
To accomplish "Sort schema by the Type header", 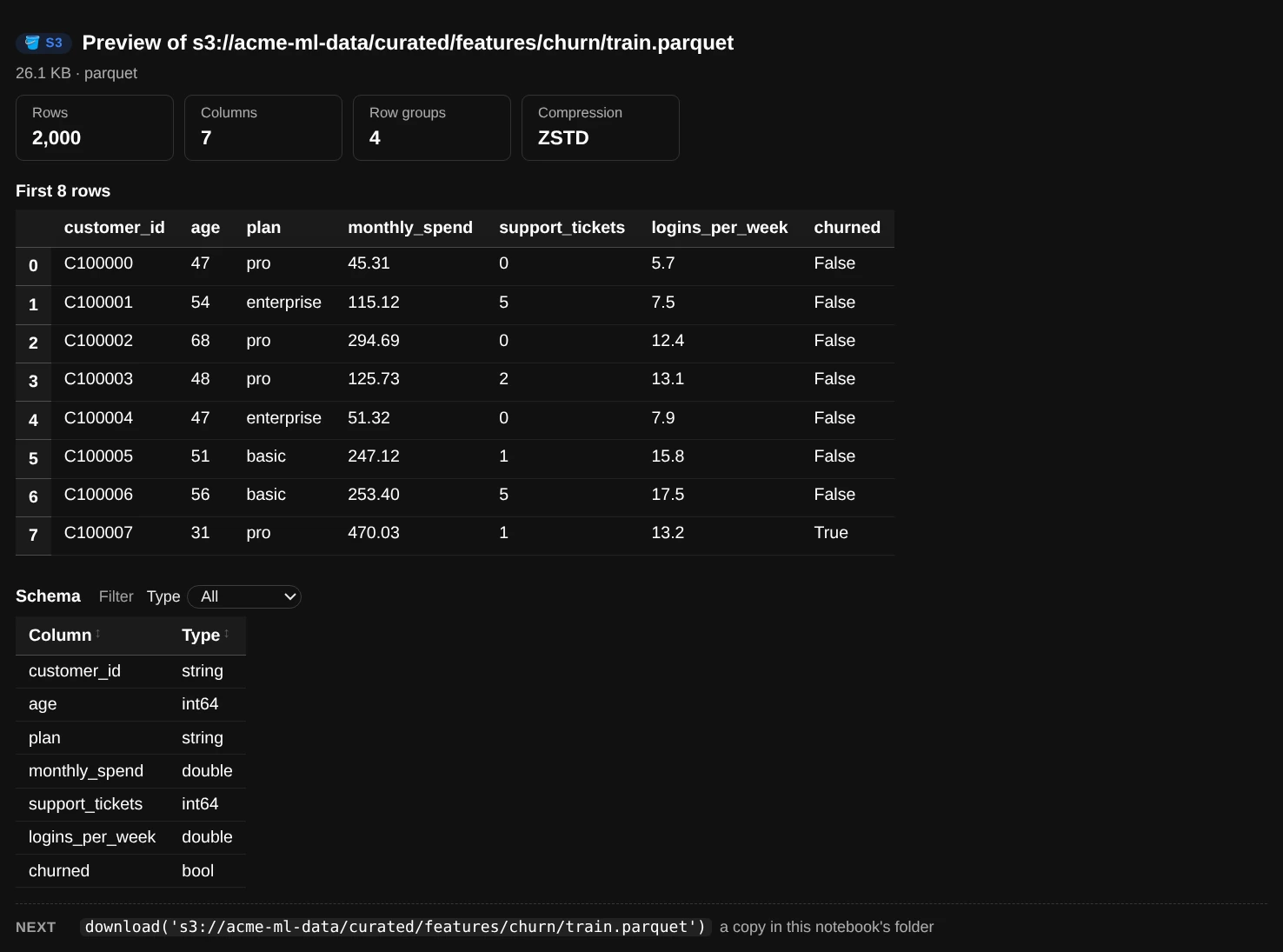I will tap(205, 636).
